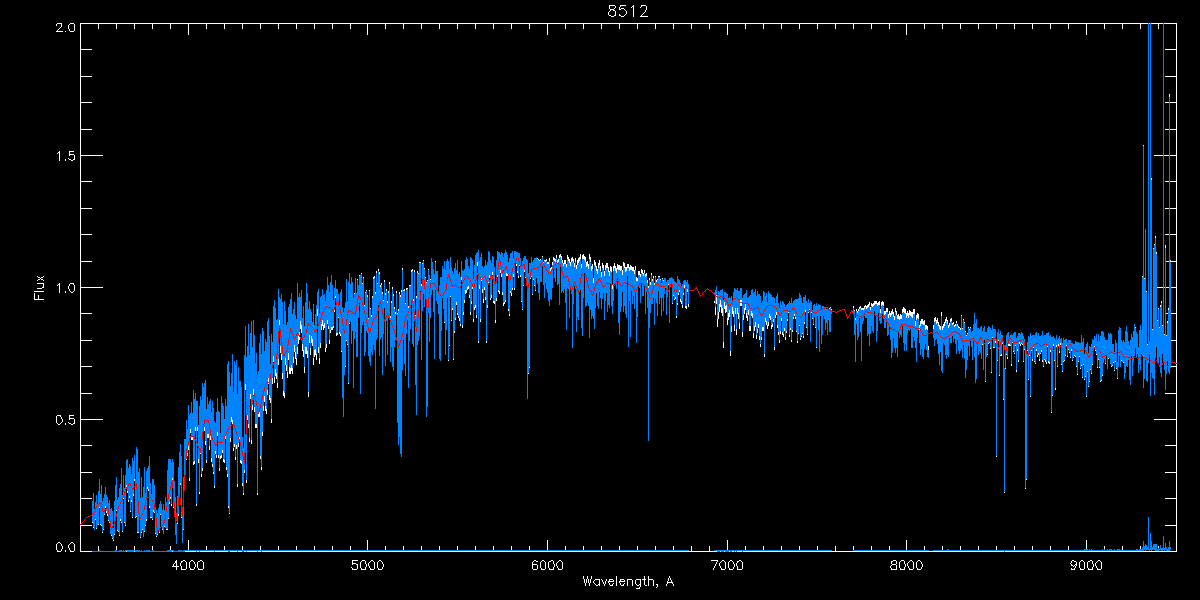
Task: Select the 4000 x-axis tick label
Action: point(188,565)
